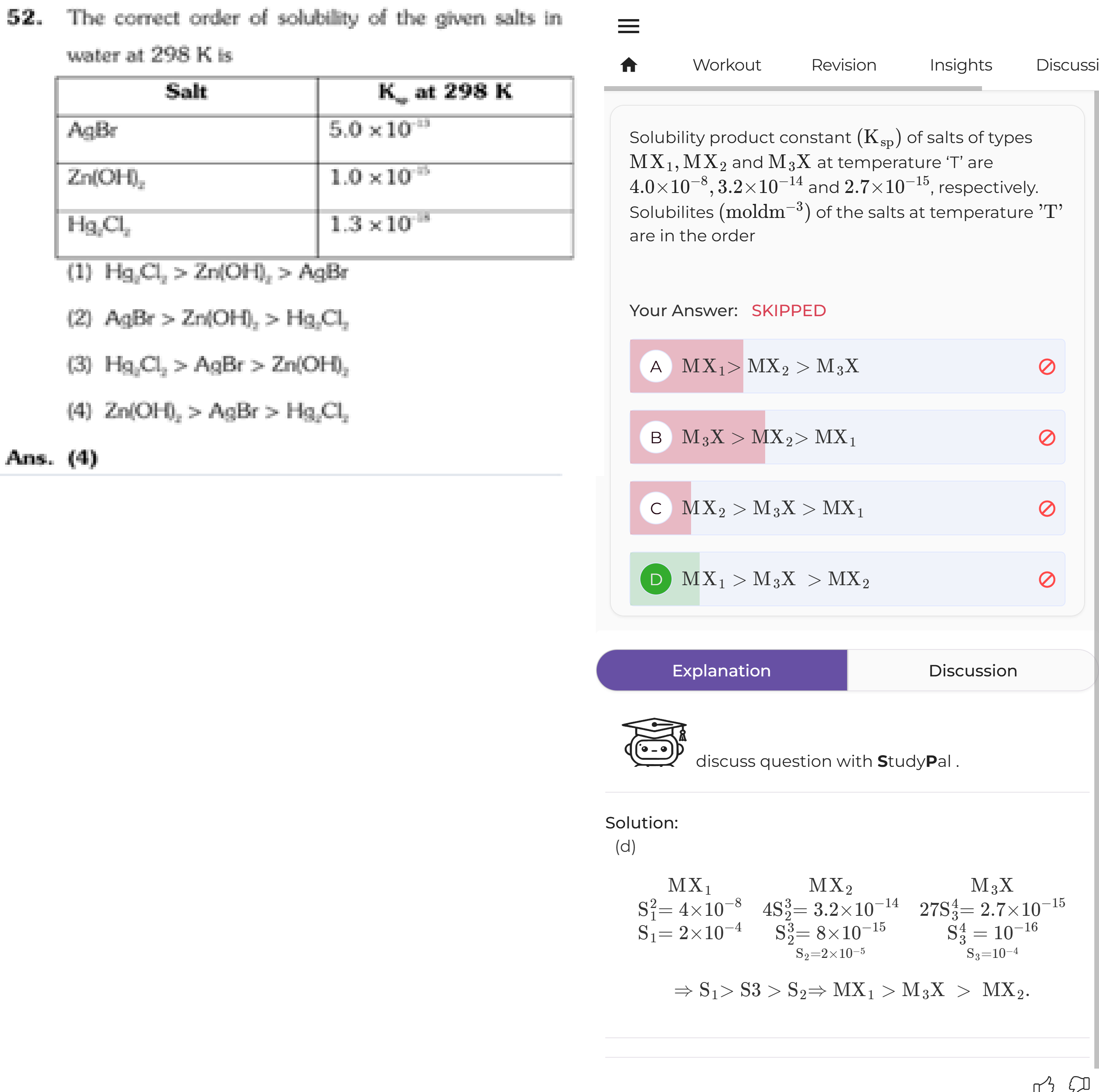The height and width of the screenshot is (1092, 1099).
Task: Open discuss question with StudyPal link
Action: (827, 761)
